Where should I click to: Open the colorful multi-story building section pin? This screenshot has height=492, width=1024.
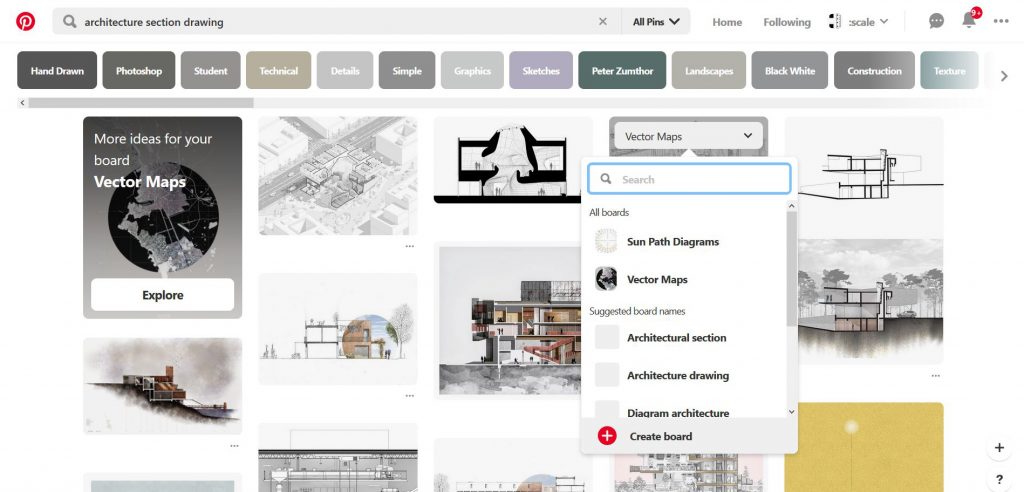(x=507, y=321)
